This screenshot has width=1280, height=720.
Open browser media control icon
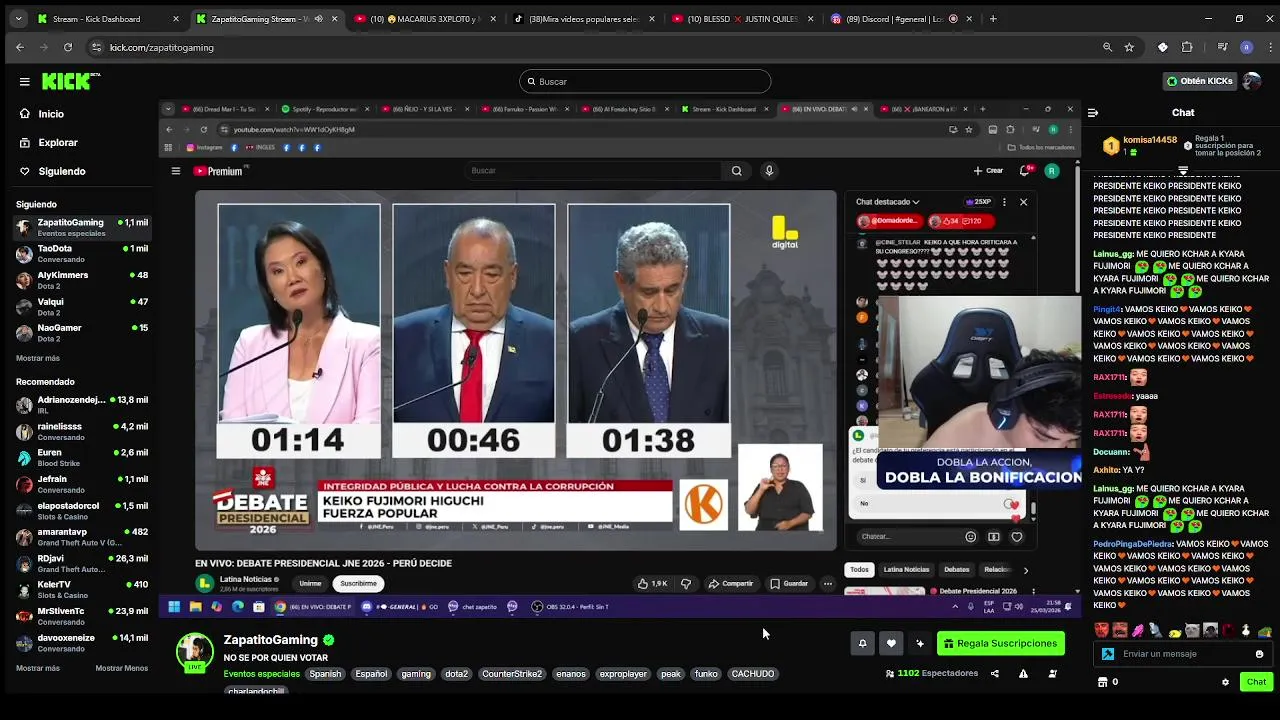1223,47
